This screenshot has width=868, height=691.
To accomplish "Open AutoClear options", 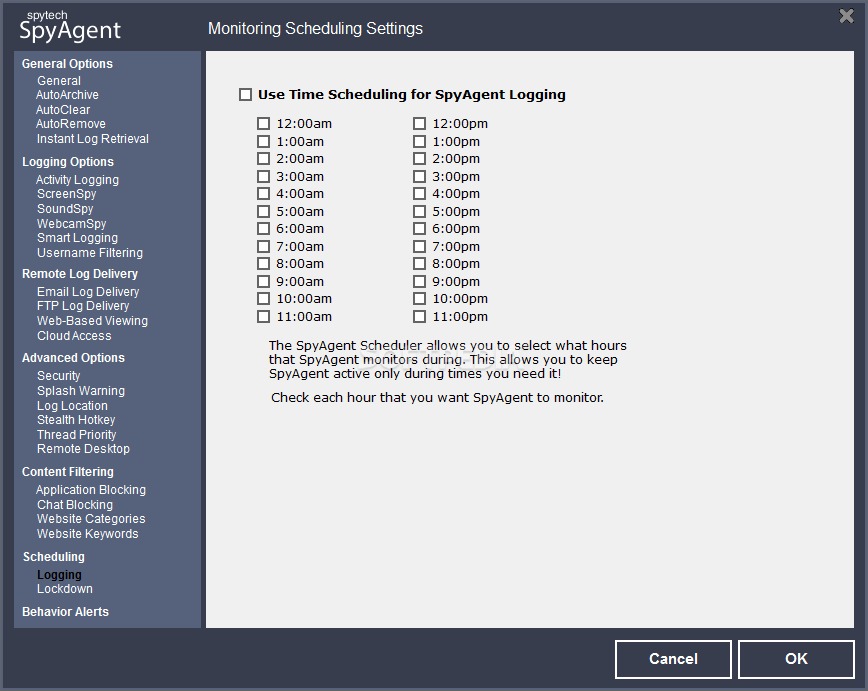I will coord(63,110).
